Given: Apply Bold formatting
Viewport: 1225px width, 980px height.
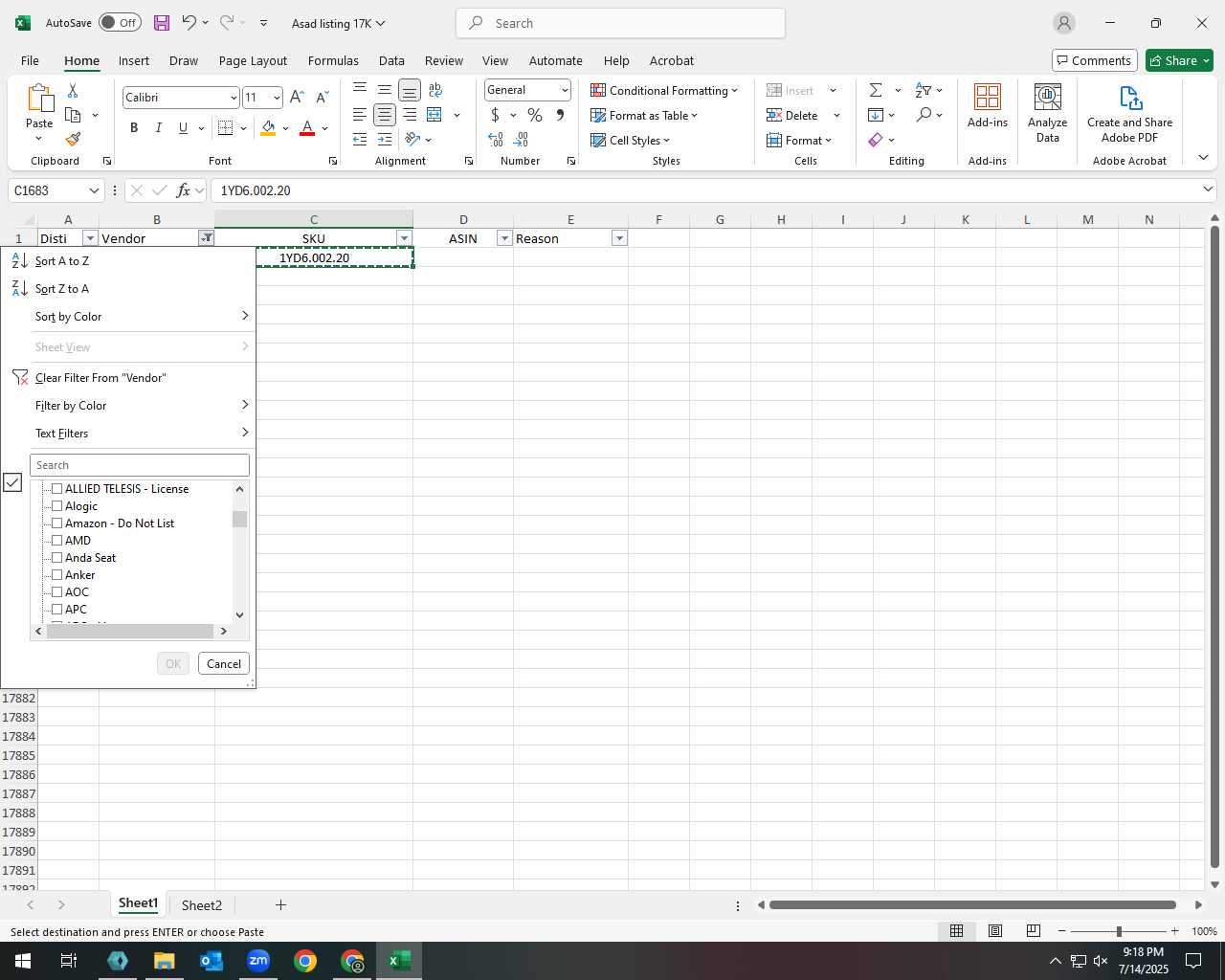Looking at the screenshot, I should (134, 128).
